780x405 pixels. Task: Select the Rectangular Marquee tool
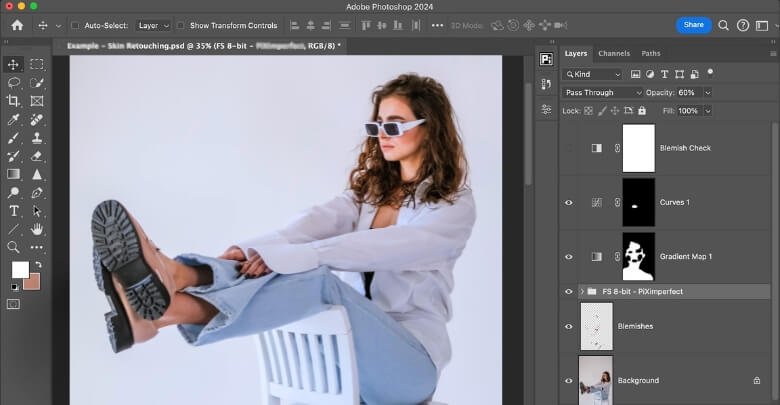click(36, 65)
